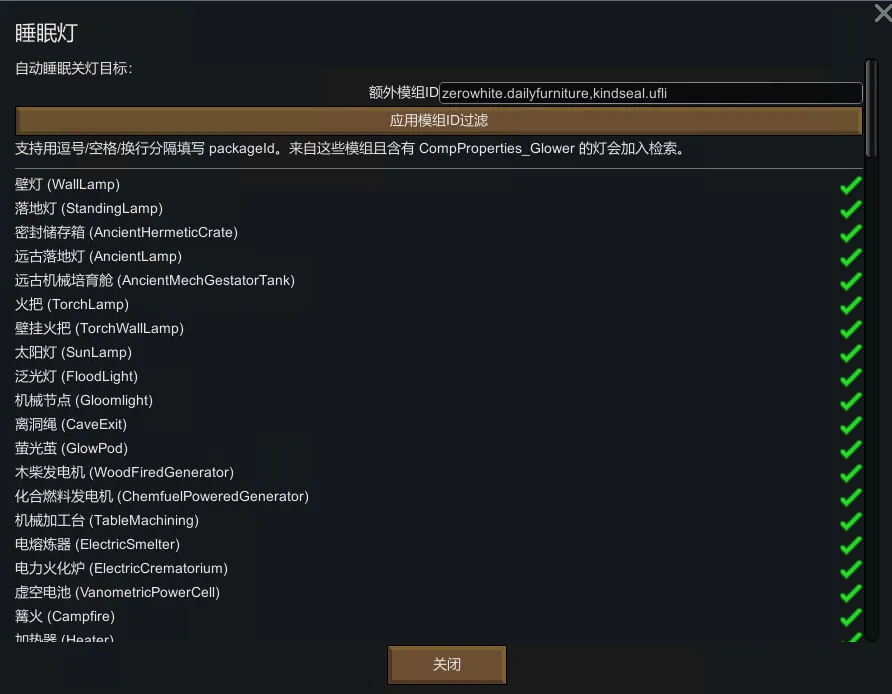
Task: Select the CaveExit list row label
Action: pos(71,424)
